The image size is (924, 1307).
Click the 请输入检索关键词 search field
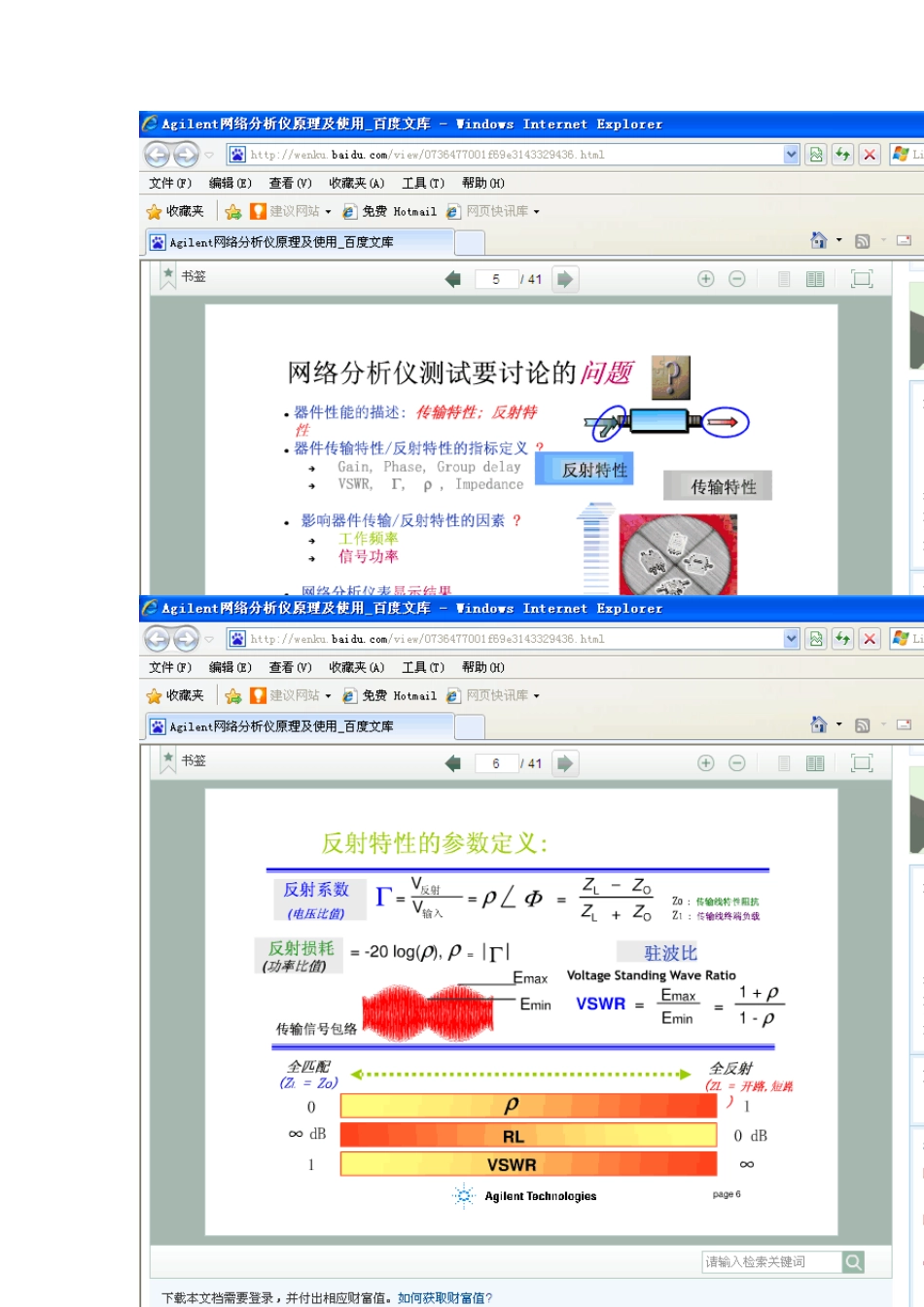[771, 1261]
